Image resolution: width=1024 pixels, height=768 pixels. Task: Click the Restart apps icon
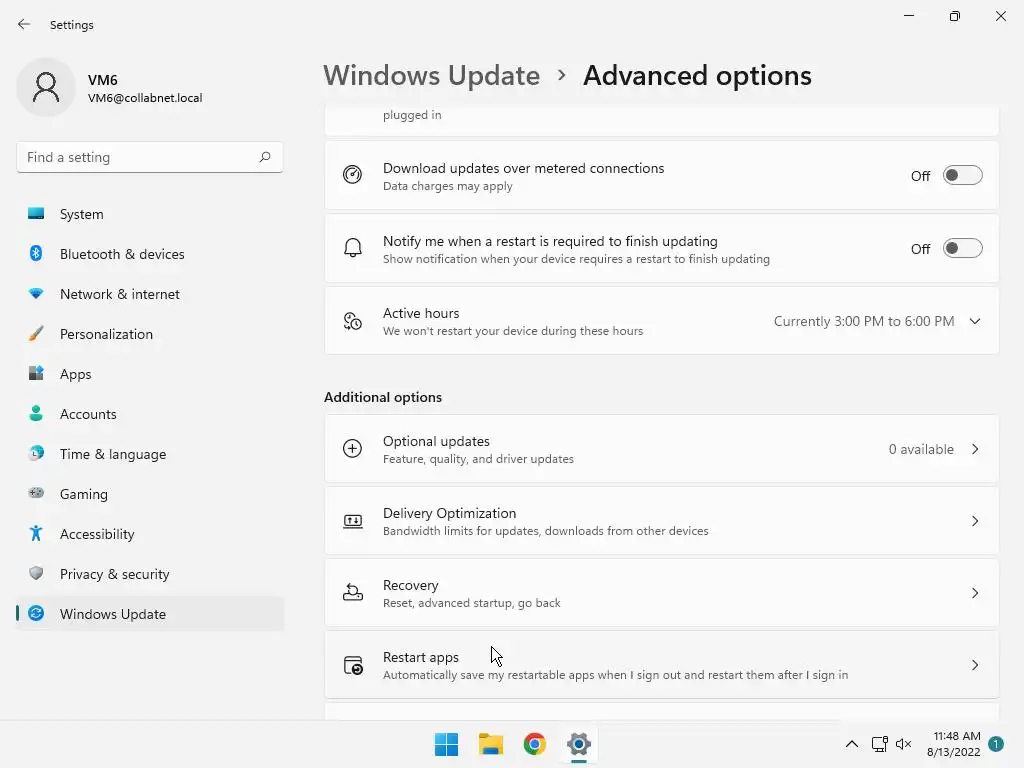click(x=353, y=665)
